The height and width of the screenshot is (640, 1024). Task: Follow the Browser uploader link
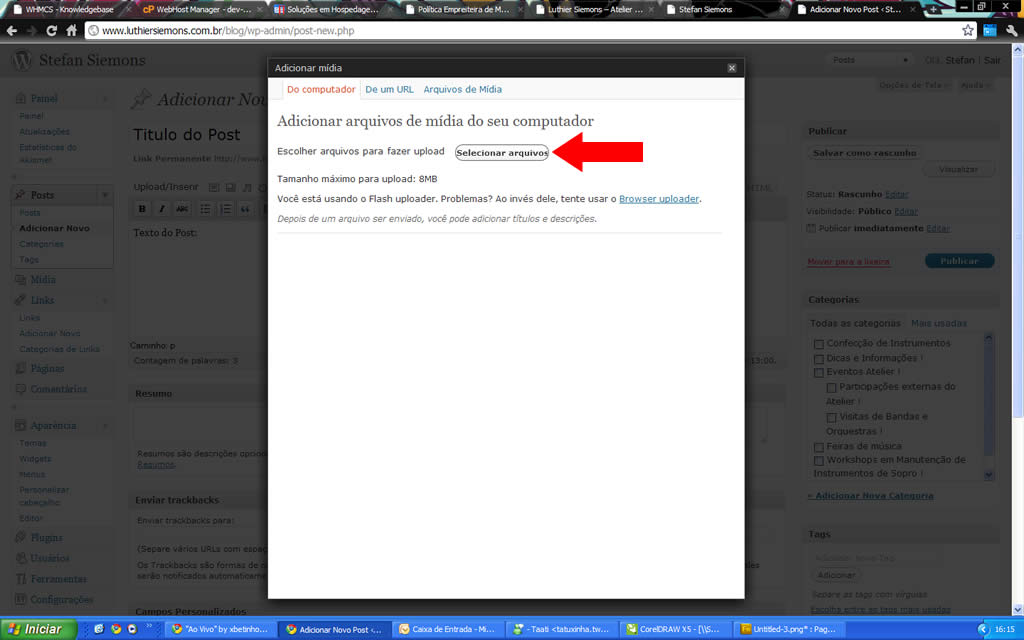point(659,199)
